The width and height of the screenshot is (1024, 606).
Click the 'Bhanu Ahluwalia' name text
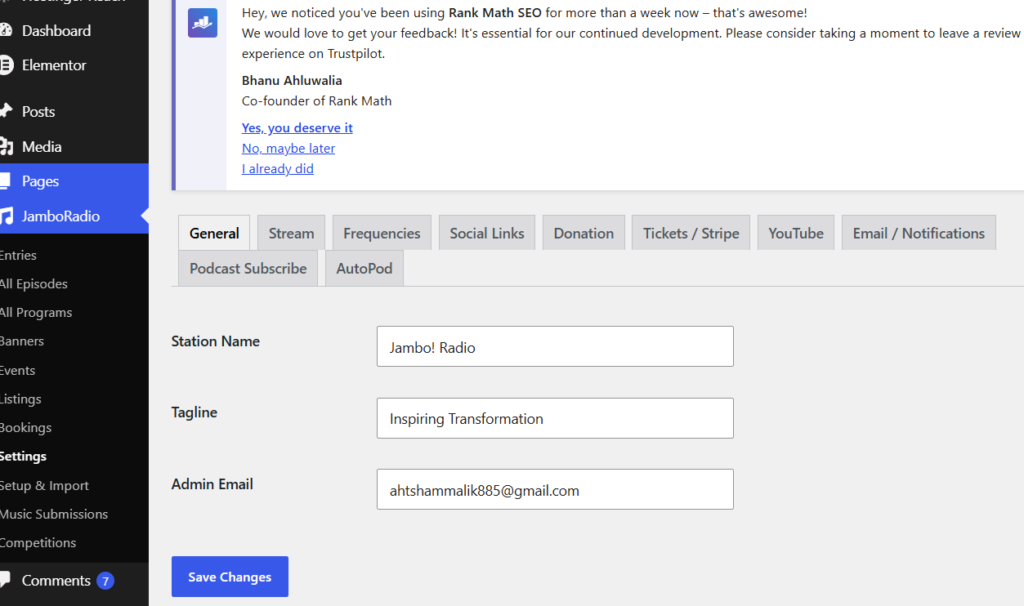292,80
